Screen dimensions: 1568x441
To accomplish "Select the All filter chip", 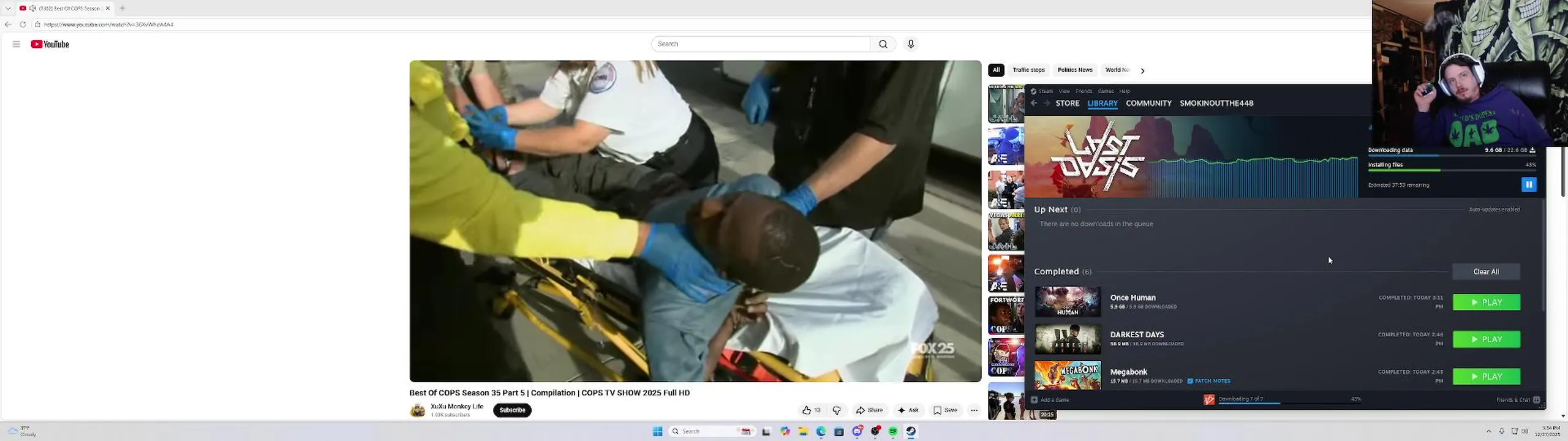I will pos(996,70).
